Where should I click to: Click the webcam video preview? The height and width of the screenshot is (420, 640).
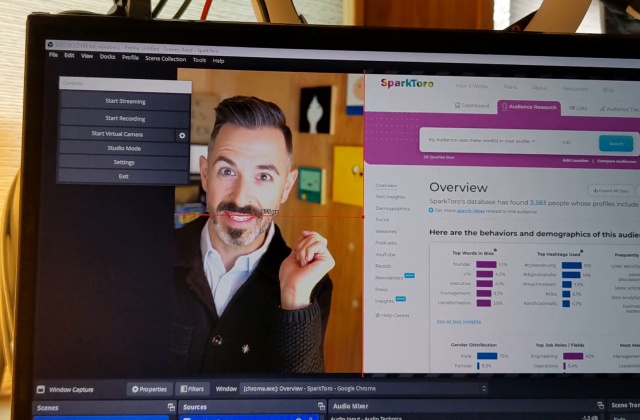(x=269, y=221)
